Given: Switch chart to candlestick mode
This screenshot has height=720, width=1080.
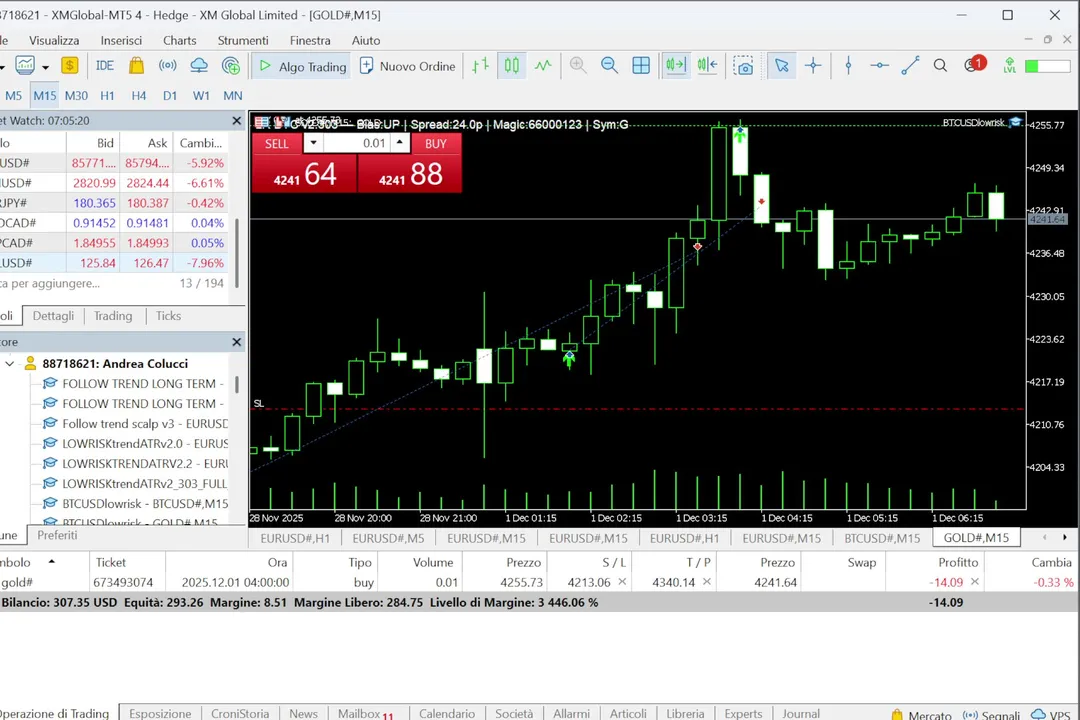Looking at the screenshot, I should (x=512, y=65).
